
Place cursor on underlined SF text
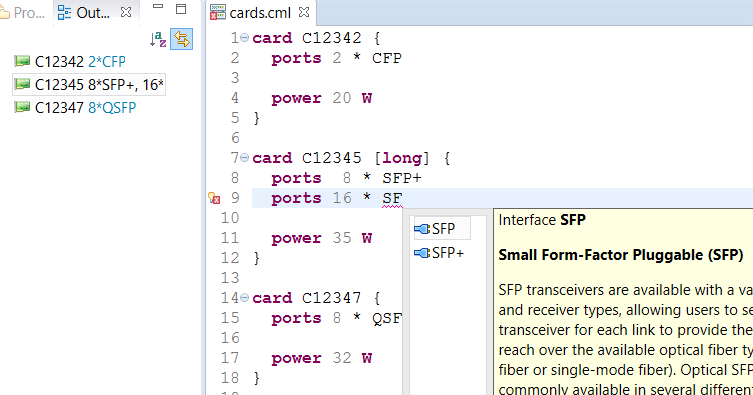pyautogui.click(x=392, y=198)
